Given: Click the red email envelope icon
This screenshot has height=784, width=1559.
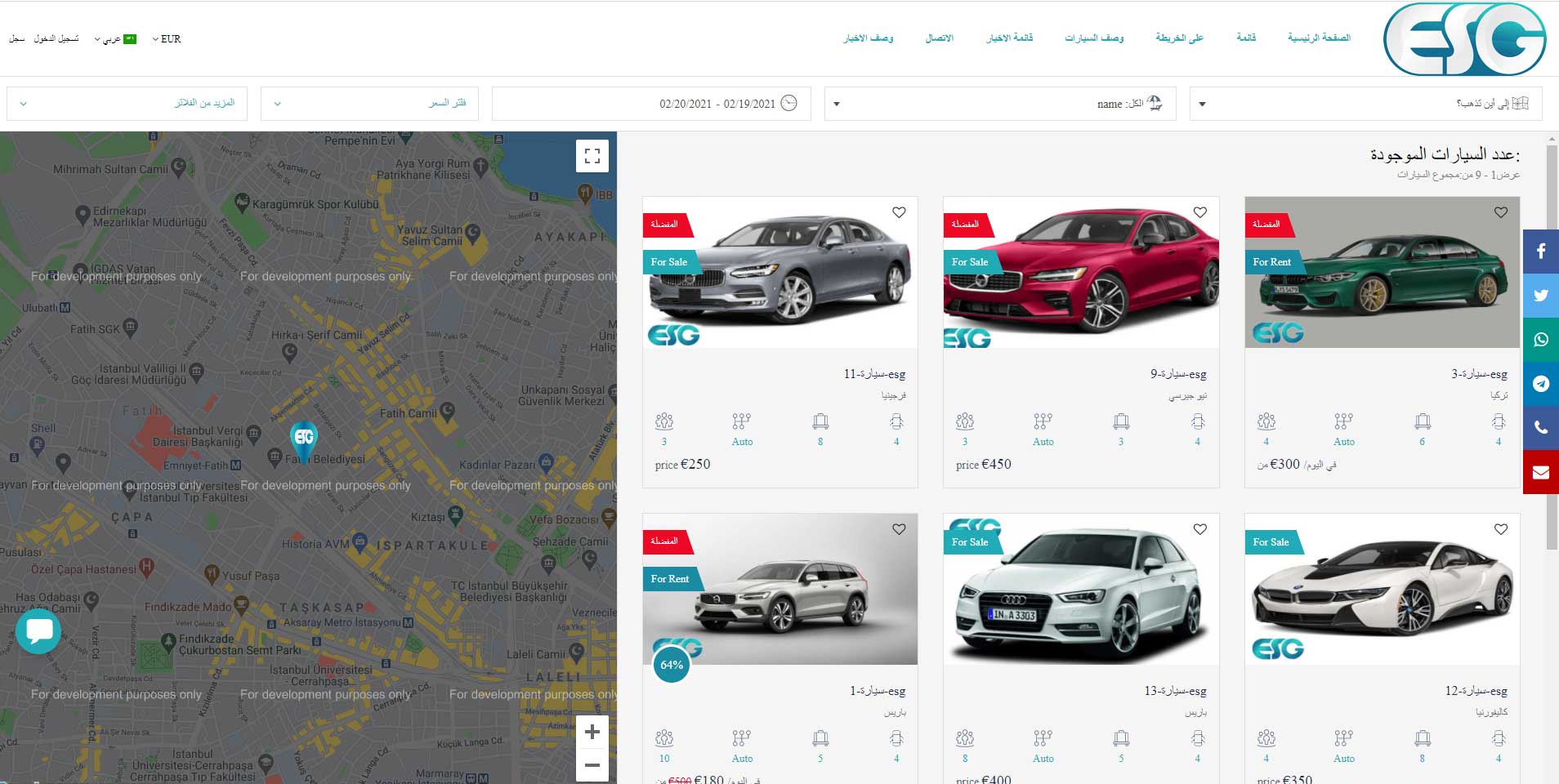Looking at the screenshot, I should click(1540, 472).
